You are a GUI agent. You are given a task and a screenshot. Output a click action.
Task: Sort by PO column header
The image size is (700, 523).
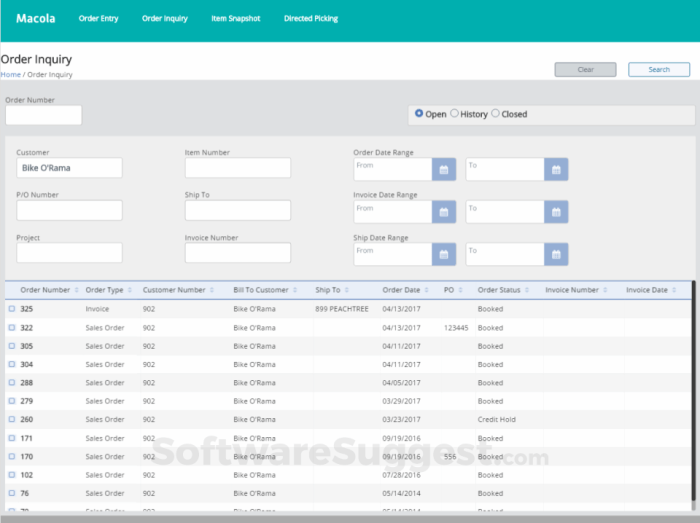click(453, 290)
